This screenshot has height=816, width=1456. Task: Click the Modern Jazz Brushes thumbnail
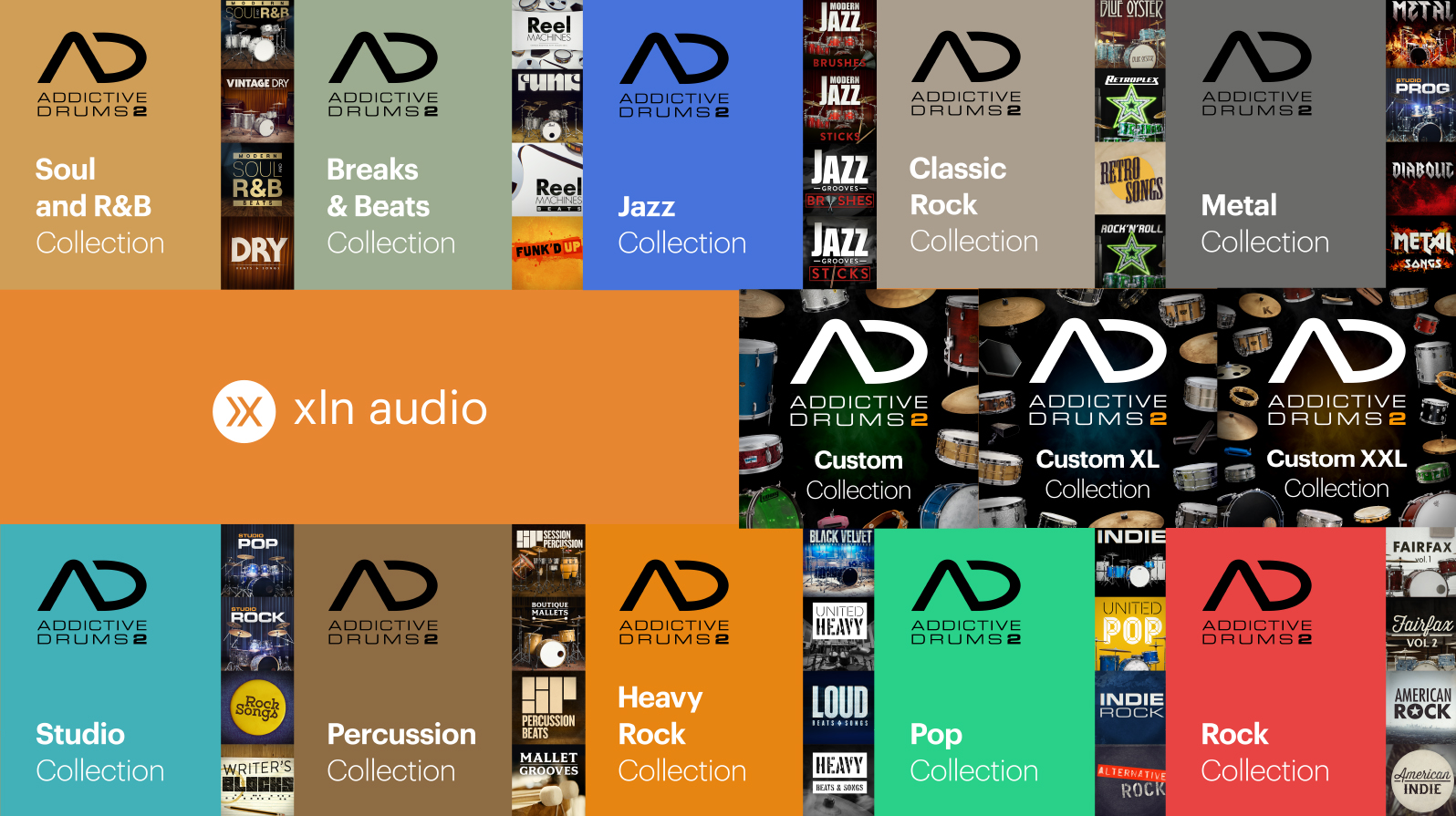point(839,36)
